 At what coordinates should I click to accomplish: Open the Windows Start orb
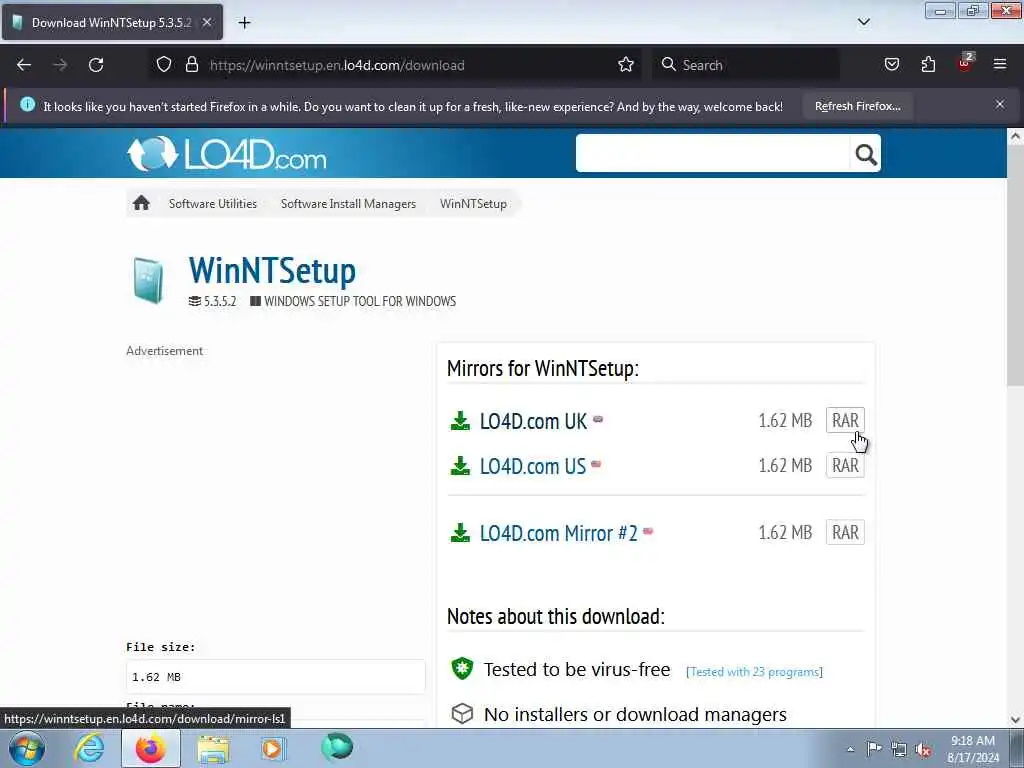(x=27, y=748)
